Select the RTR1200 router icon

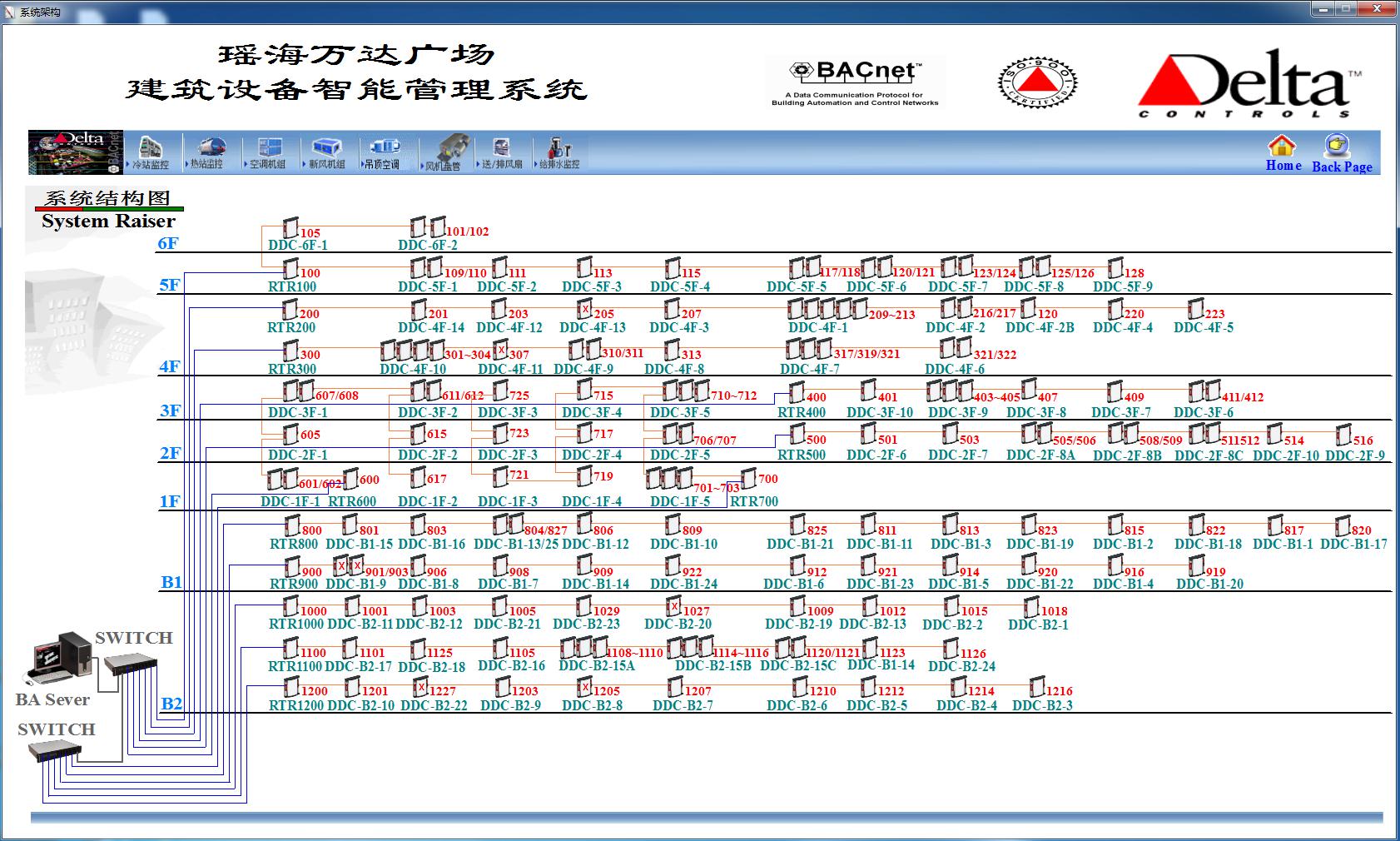click(x=290, y=687)
